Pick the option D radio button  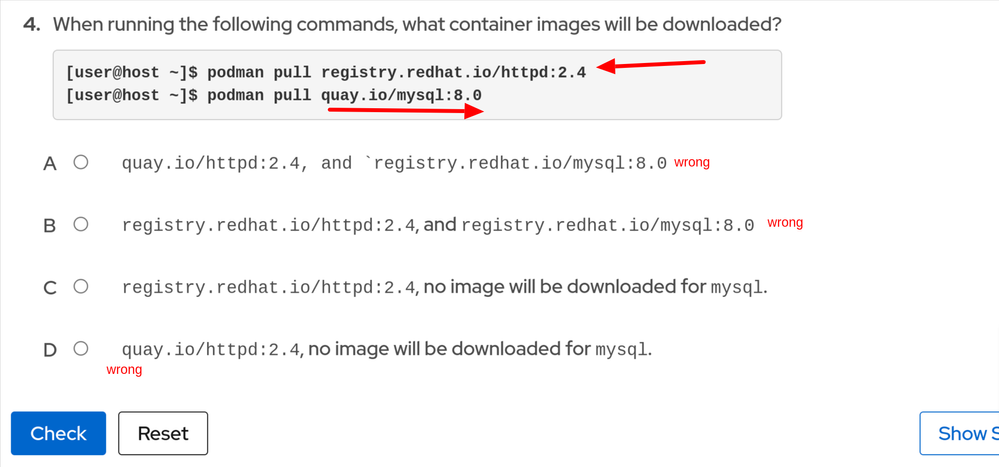tap(81, 349)
